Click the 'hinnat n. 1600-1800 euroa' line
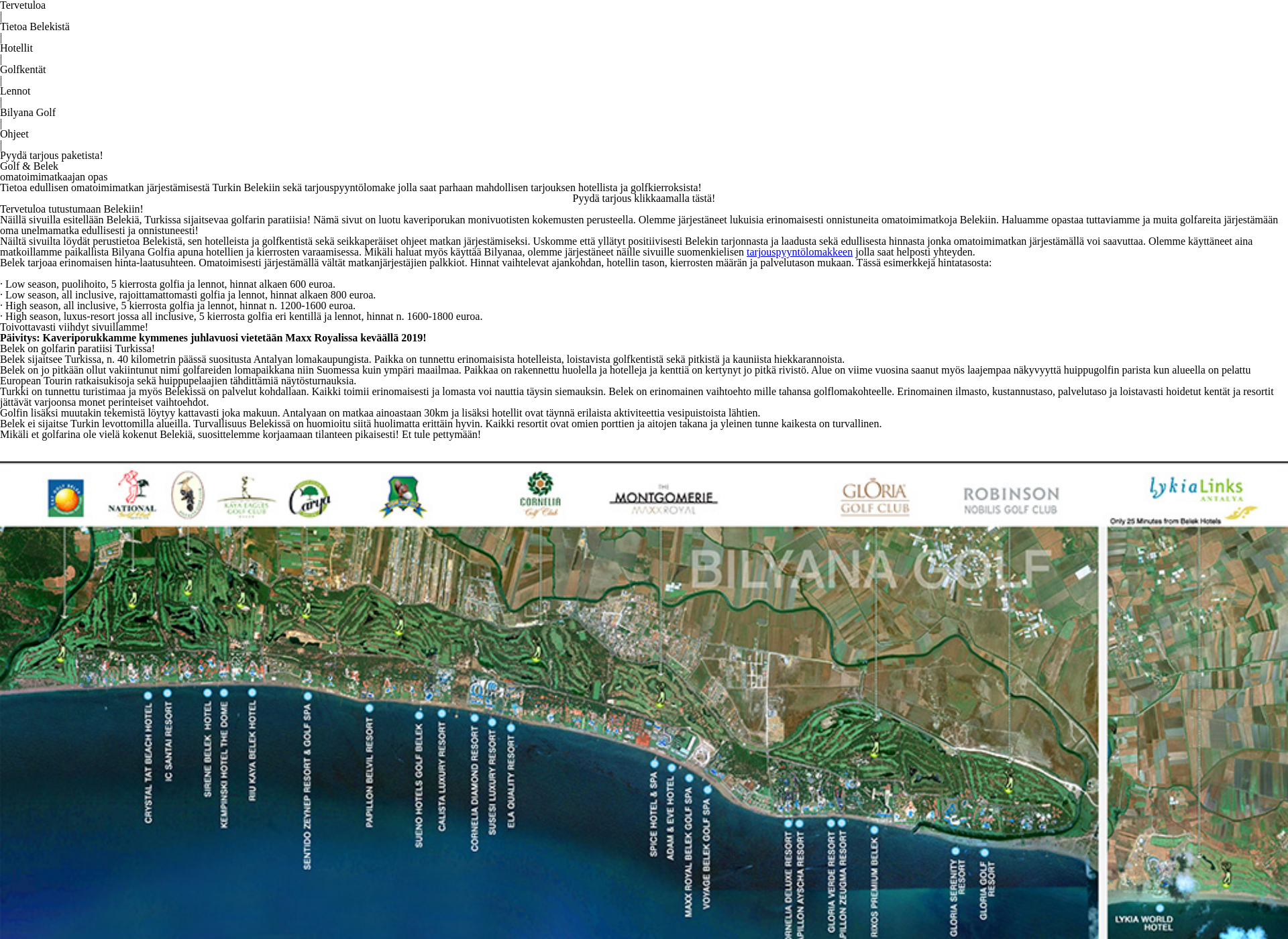 tap(241, 317)
